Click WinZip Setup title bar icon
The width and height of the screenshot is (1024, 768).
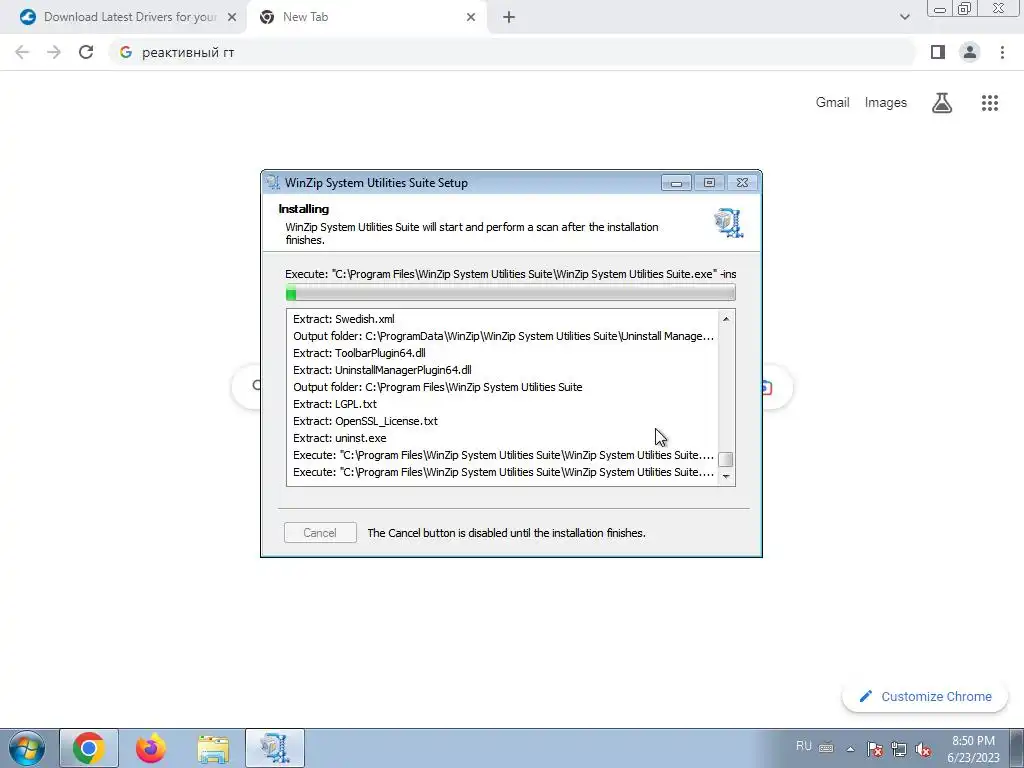pos(273,183)
